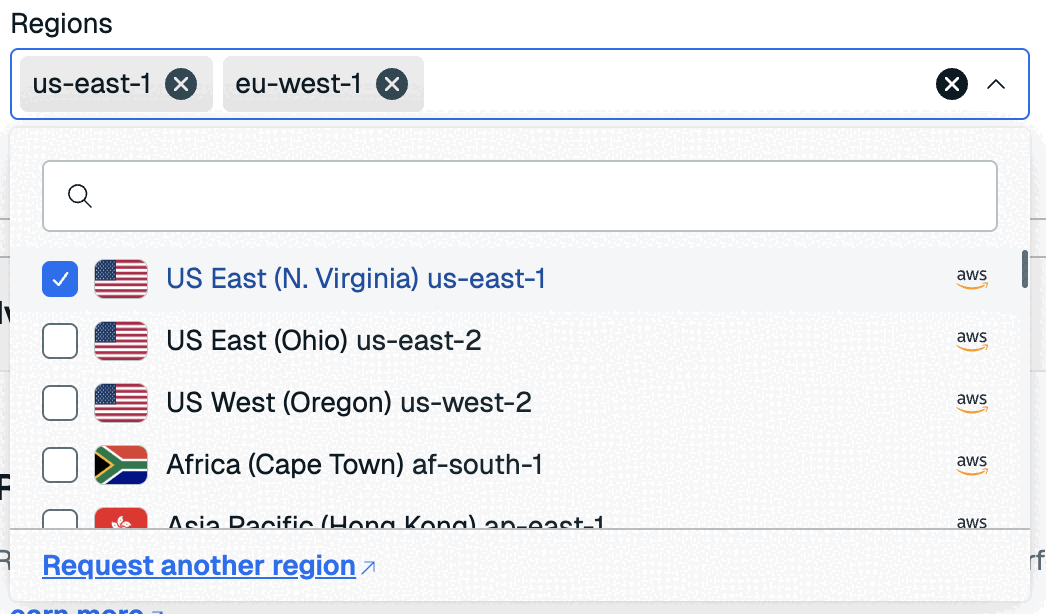This screenshot has height=614, width=1046.
Task: Click the search magnifier icon
Action: [80, 196]
